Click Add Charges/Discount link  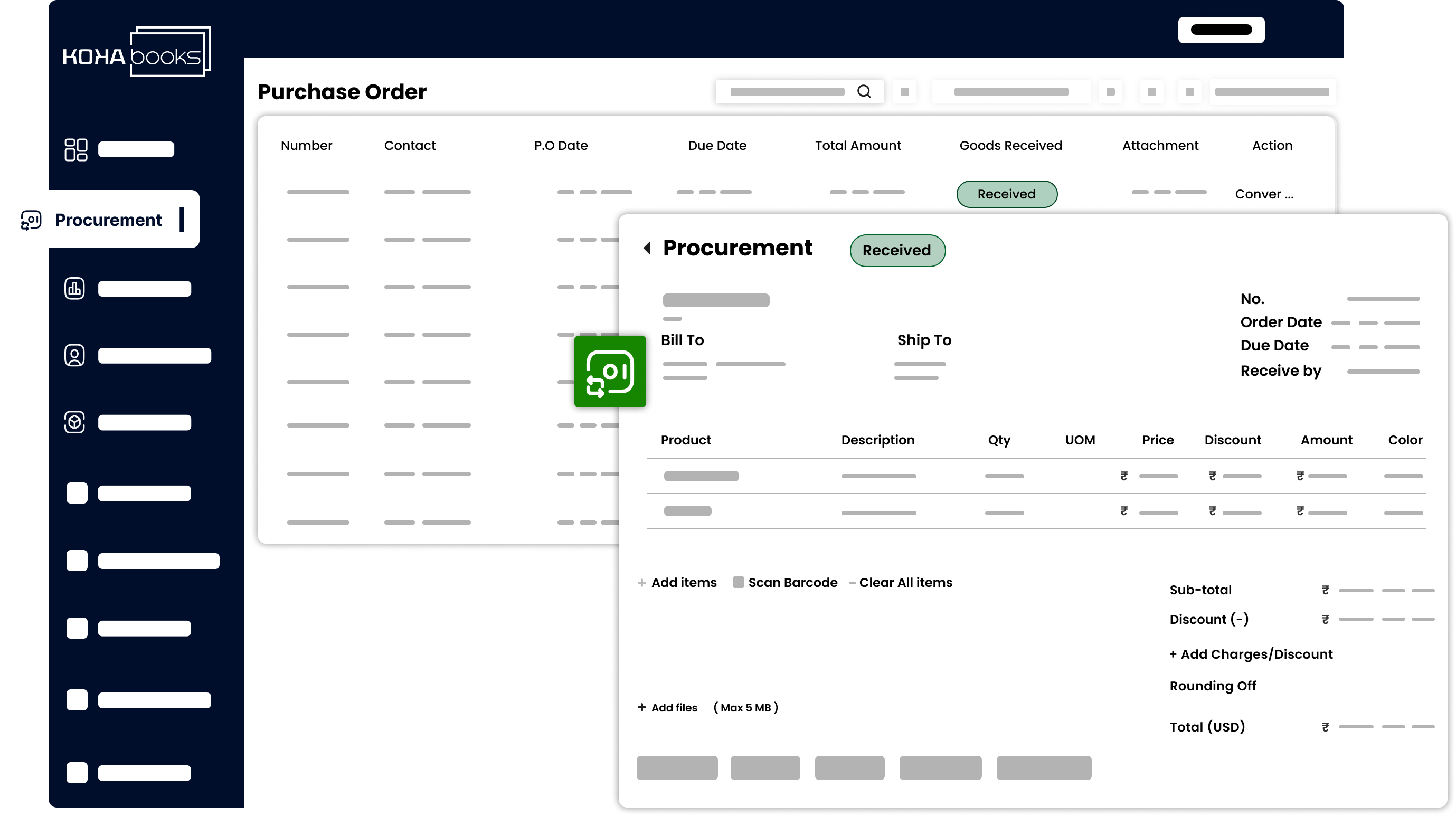click(1251, 654)
